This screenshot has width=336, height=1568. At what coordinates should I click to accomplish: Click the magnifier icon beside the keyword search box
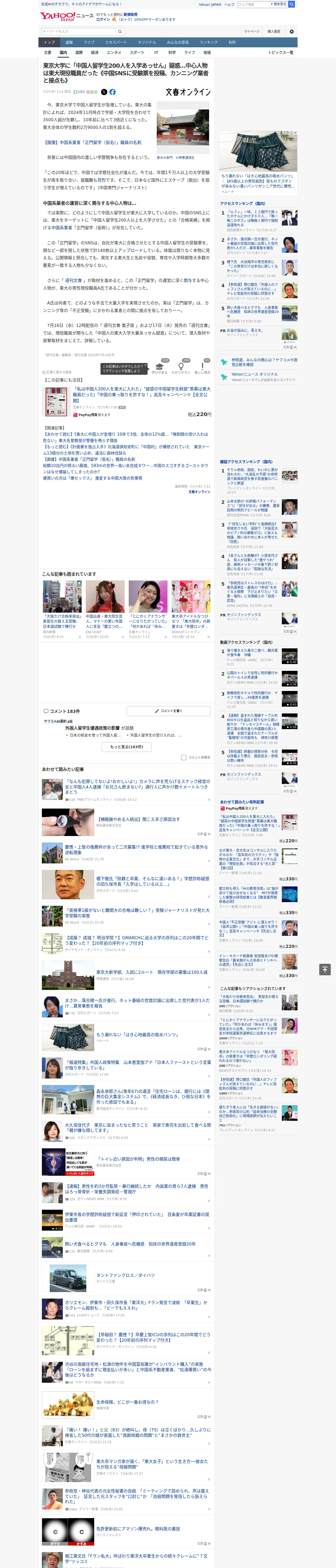(120, 32)
